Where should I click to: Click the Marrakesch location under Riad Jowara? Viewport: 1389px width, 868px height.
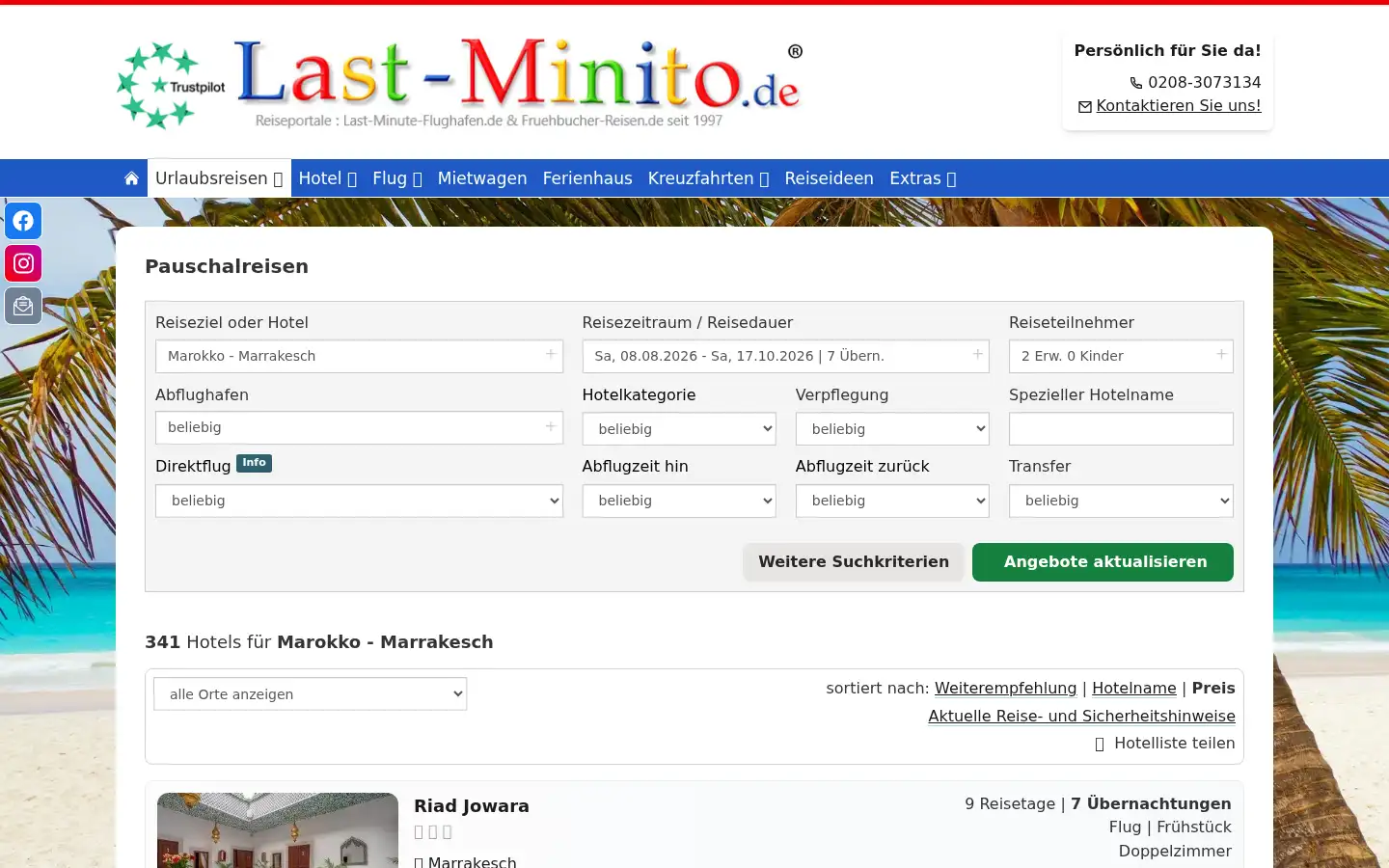[472, 861]
